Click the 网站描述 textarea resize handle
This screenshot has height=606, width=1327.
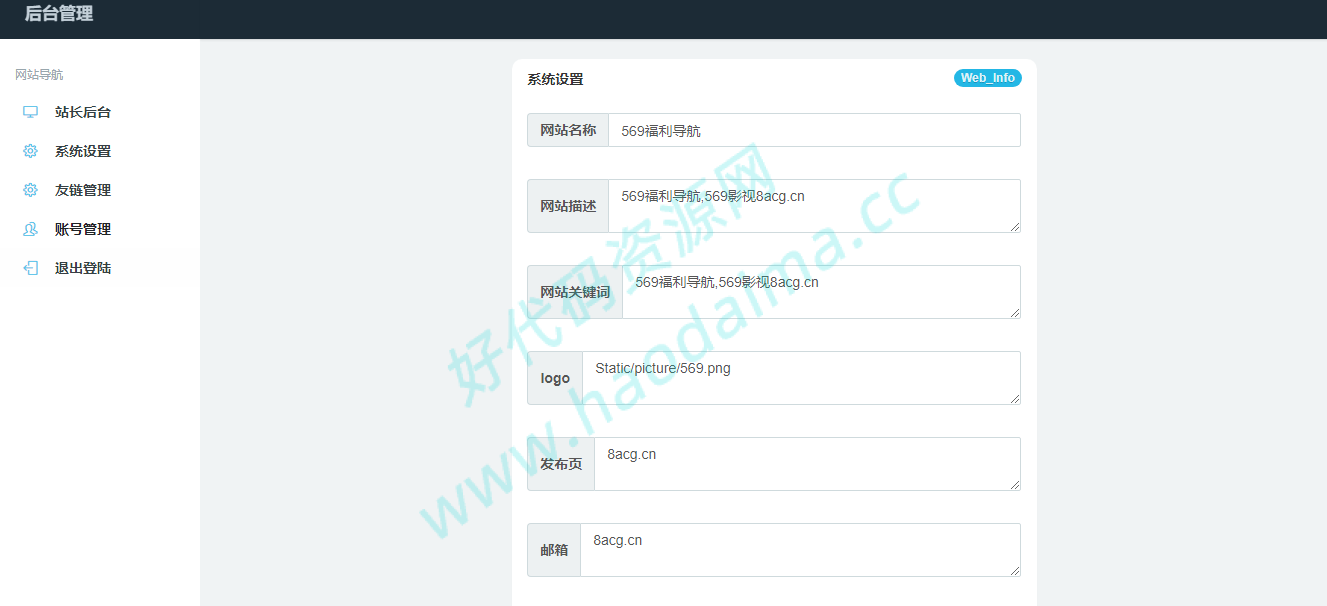point(1014,226)
